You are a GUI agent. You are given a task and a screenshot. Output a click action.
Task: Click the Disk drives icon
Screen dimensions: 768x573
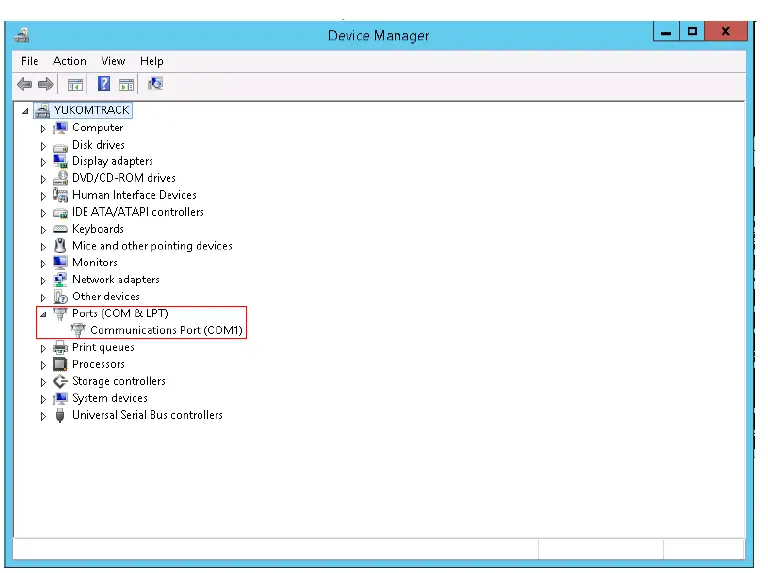(x=60, y=146)
